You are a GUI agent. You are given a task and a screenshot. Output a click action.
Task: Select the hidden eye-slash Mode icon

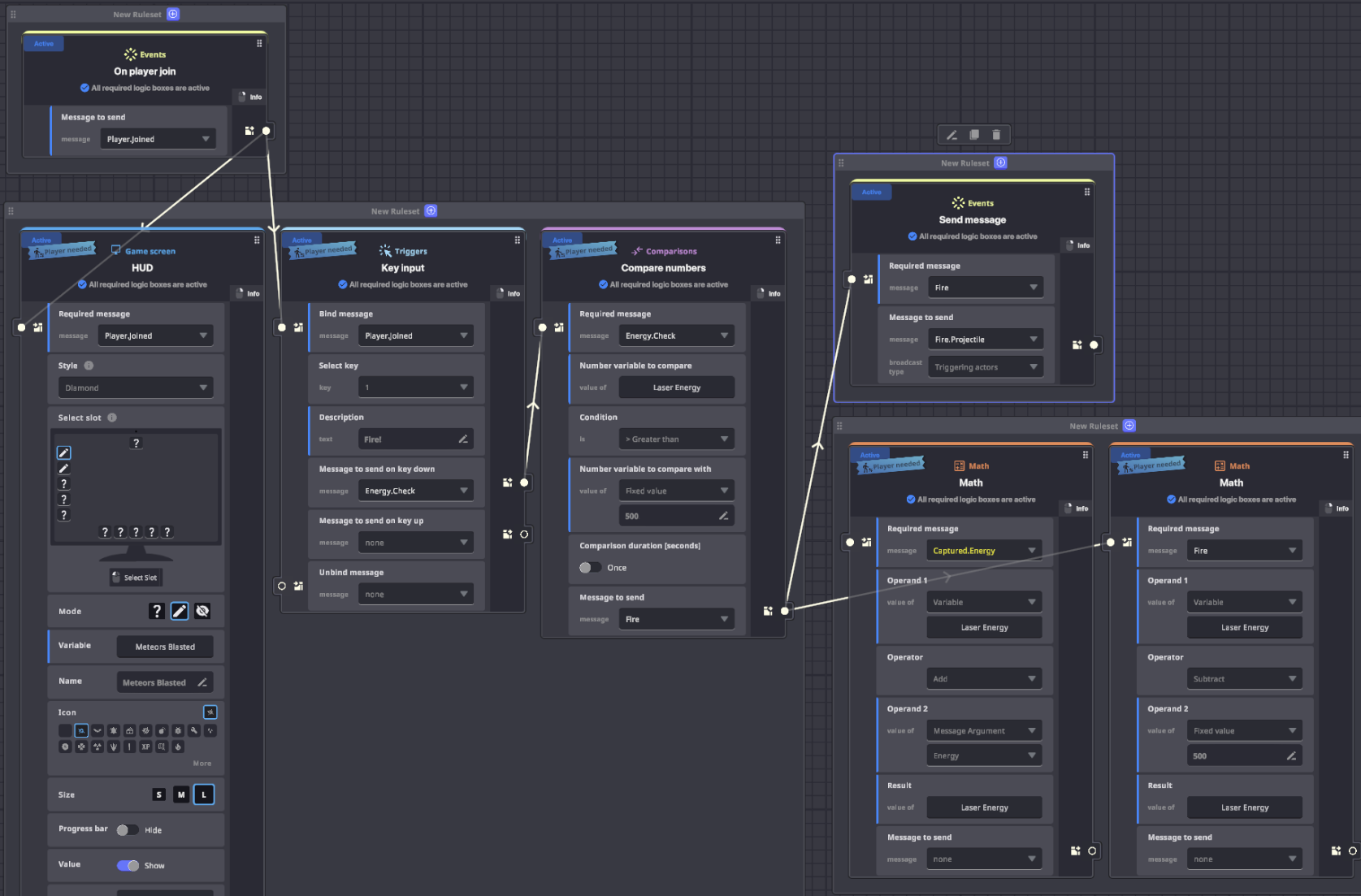[202, 611]
